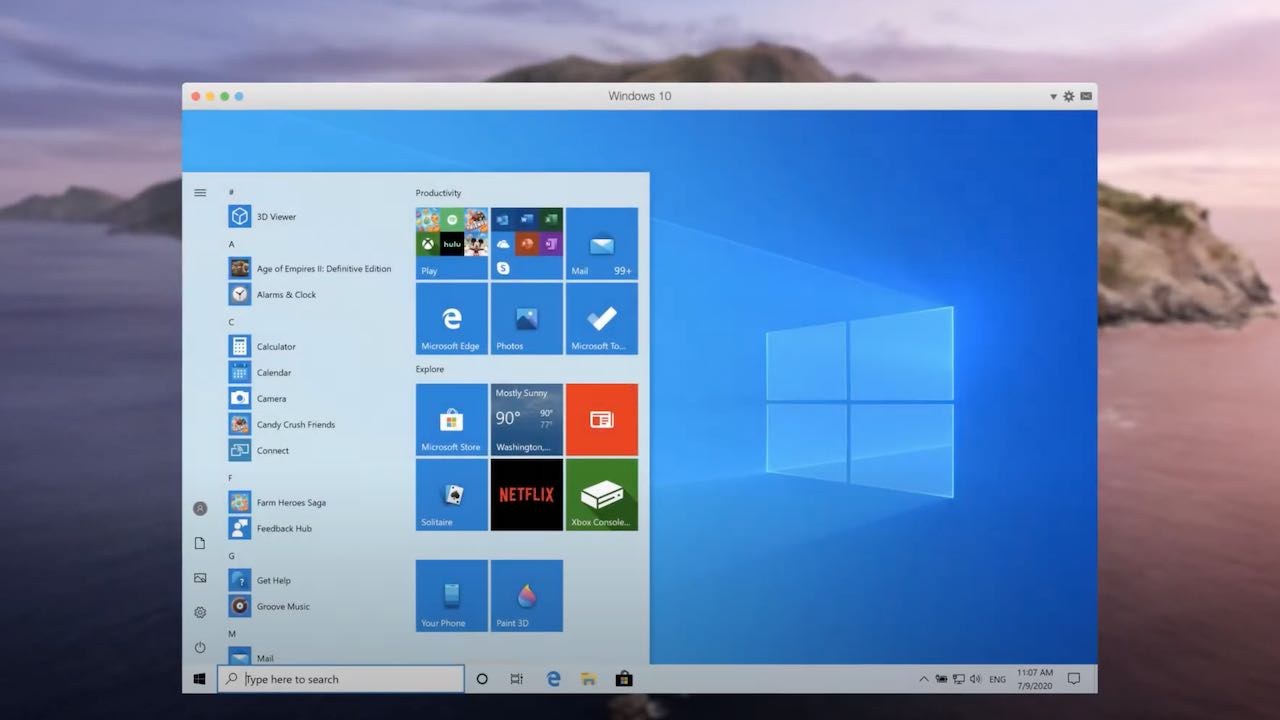Click the Explore group header
This screenshot has height=720, width=1280.
(x=430, y=369)
